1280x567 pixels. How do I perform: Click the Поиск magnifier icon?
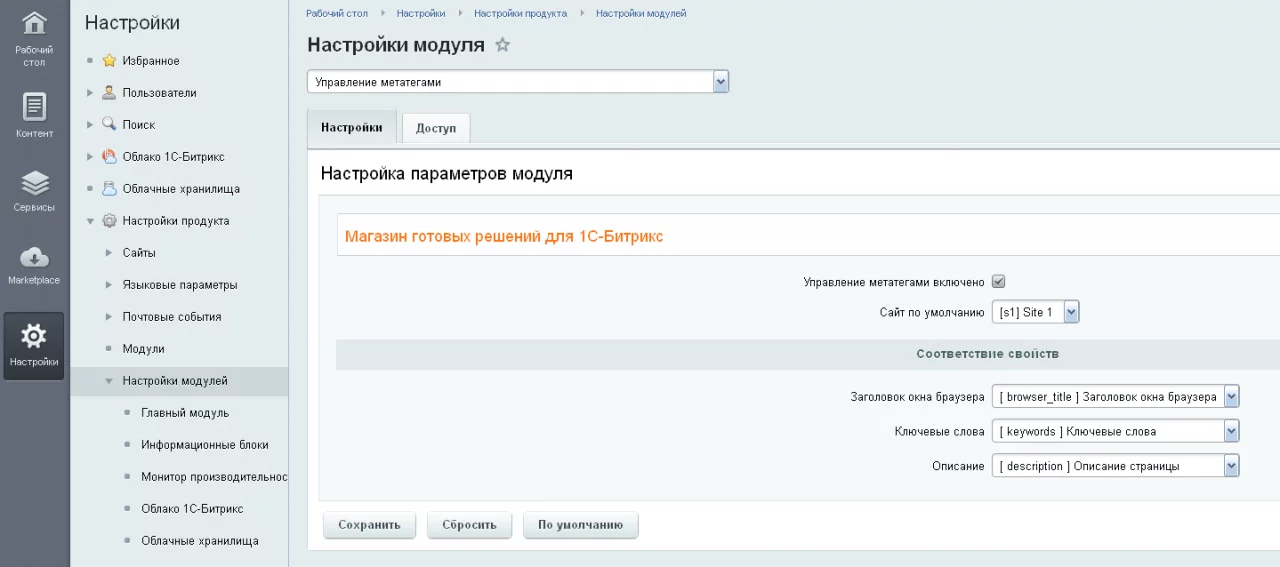click(x=110, y=125)
